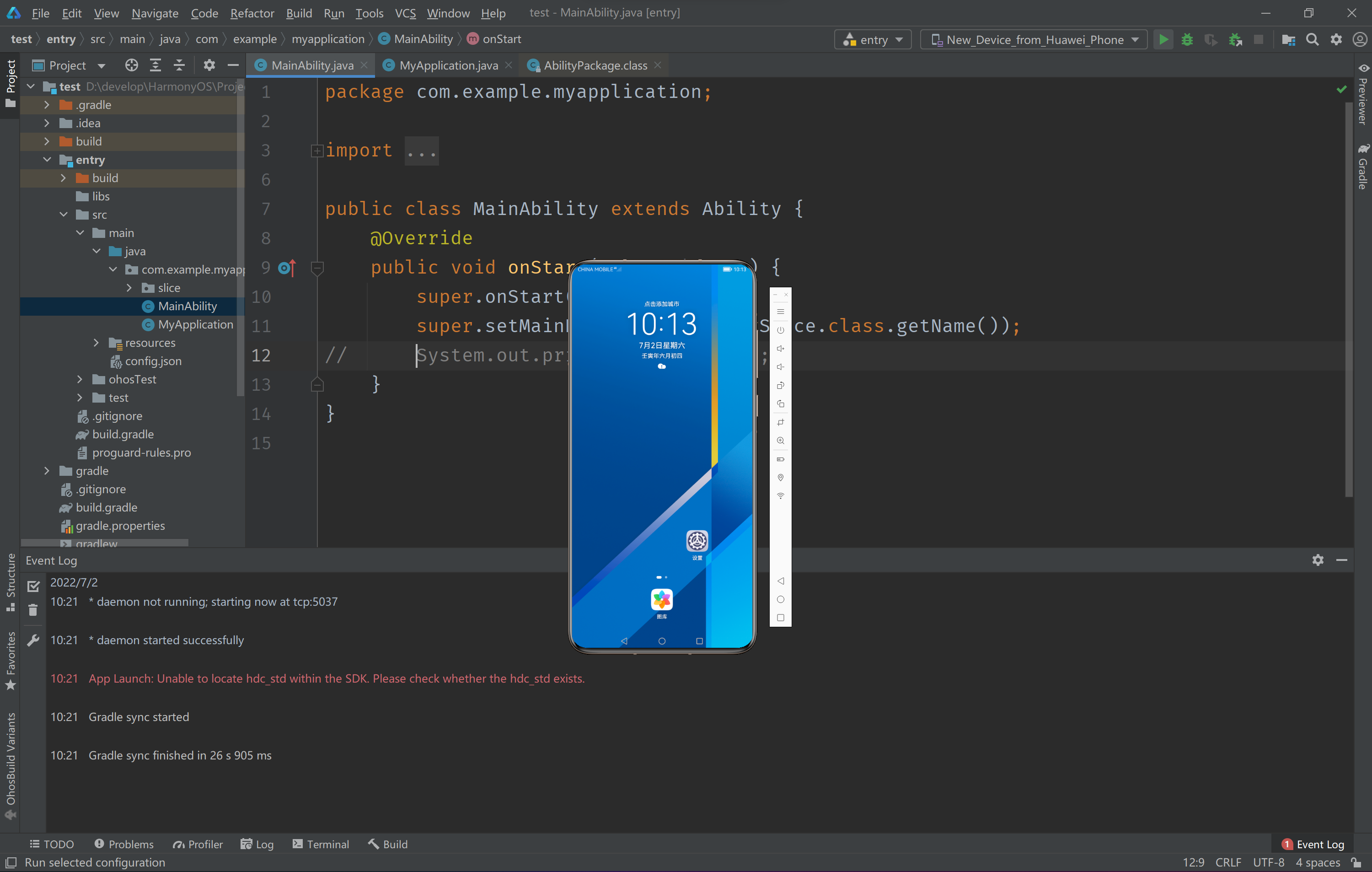The height and width of the screenshot is (872, 1372).
Task: Tap emulator toolbar back triangle
Action: pyautogui.click(x=781, y=581)
